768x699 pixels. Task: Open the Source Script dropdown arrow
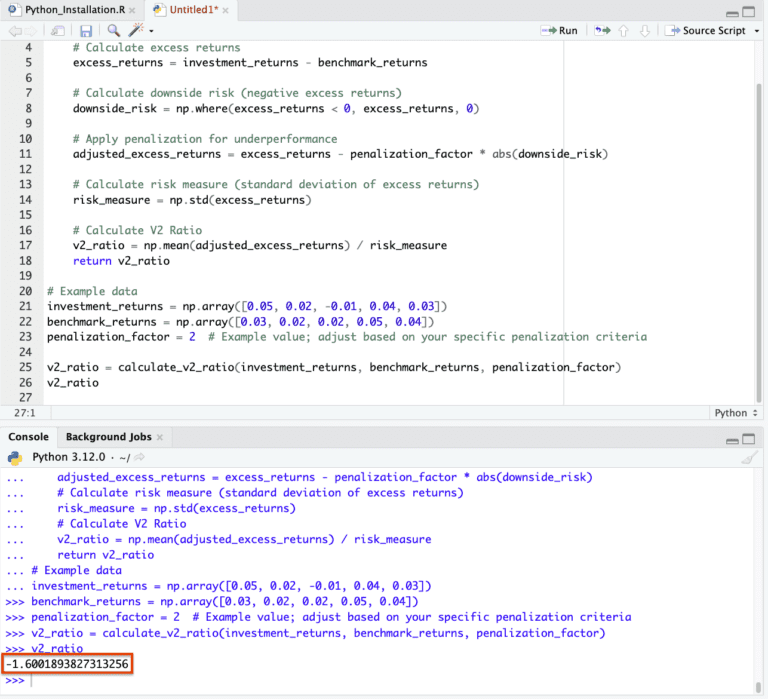pyautogui.click(x=756, y=31)
